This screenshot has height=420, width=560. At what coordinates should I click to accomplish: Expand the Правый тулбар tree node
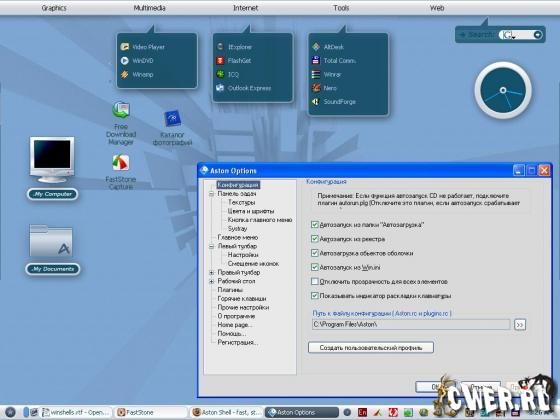point(211,272)
